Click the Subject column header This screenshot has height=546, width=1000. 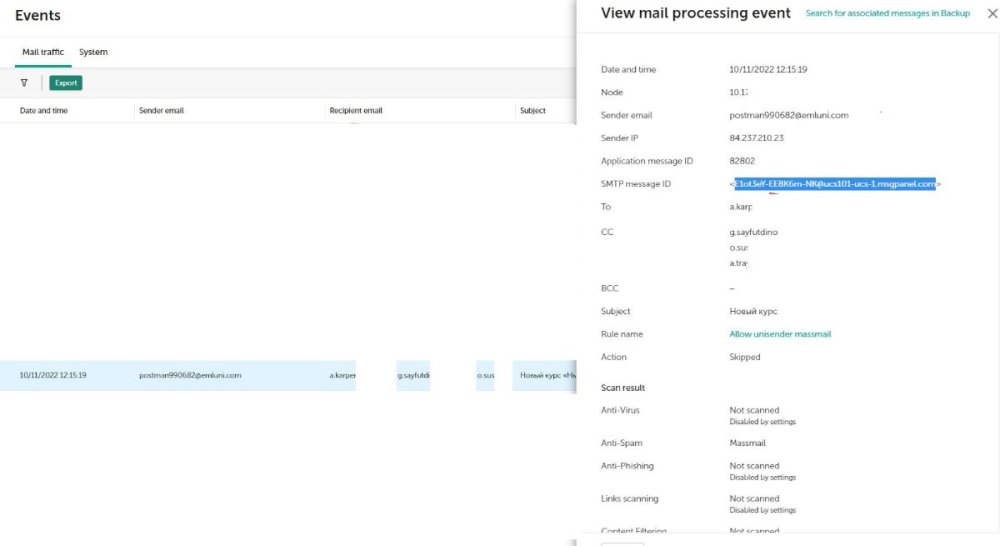tap(532, 110)
